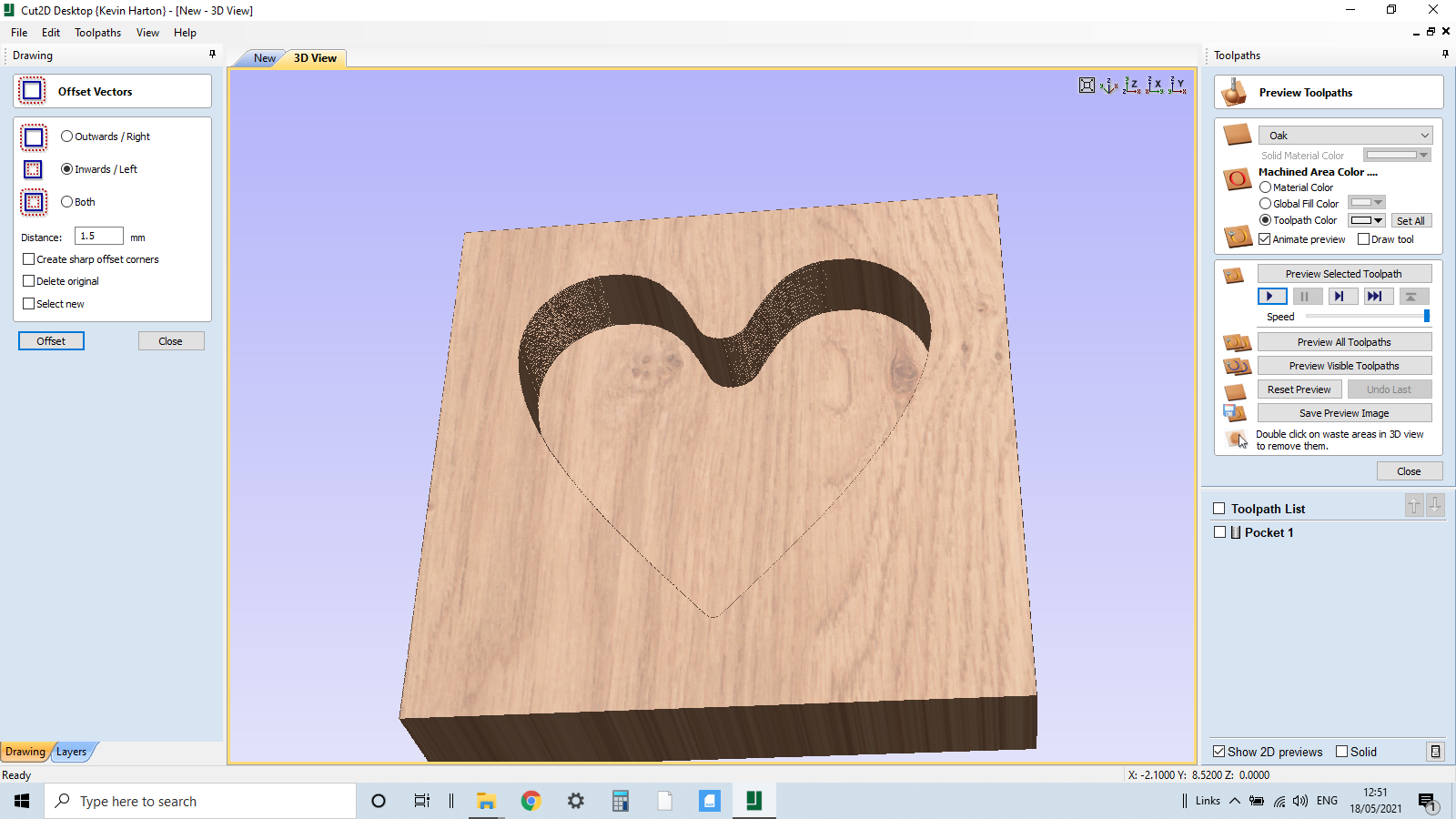
Task: Select Material Color radio option
Action: click(x=1297, y=187)
